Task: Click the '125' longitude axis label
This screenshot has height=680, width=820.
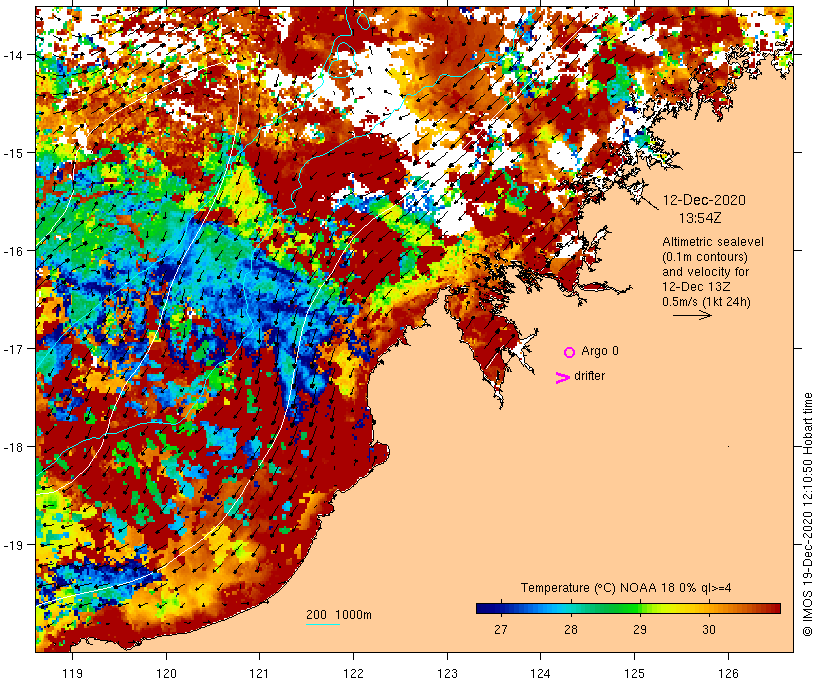Action: tap(635, 673)
